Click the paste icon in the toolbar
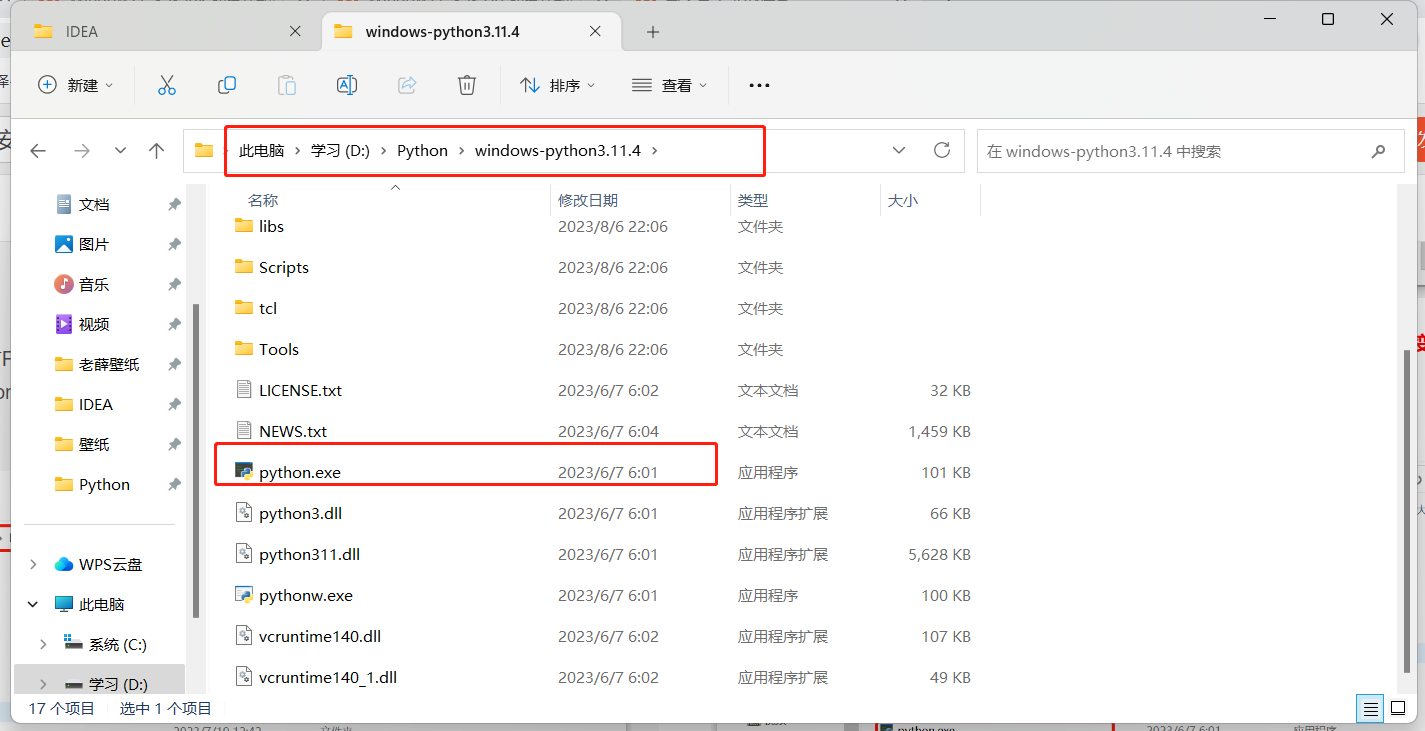 287,85
